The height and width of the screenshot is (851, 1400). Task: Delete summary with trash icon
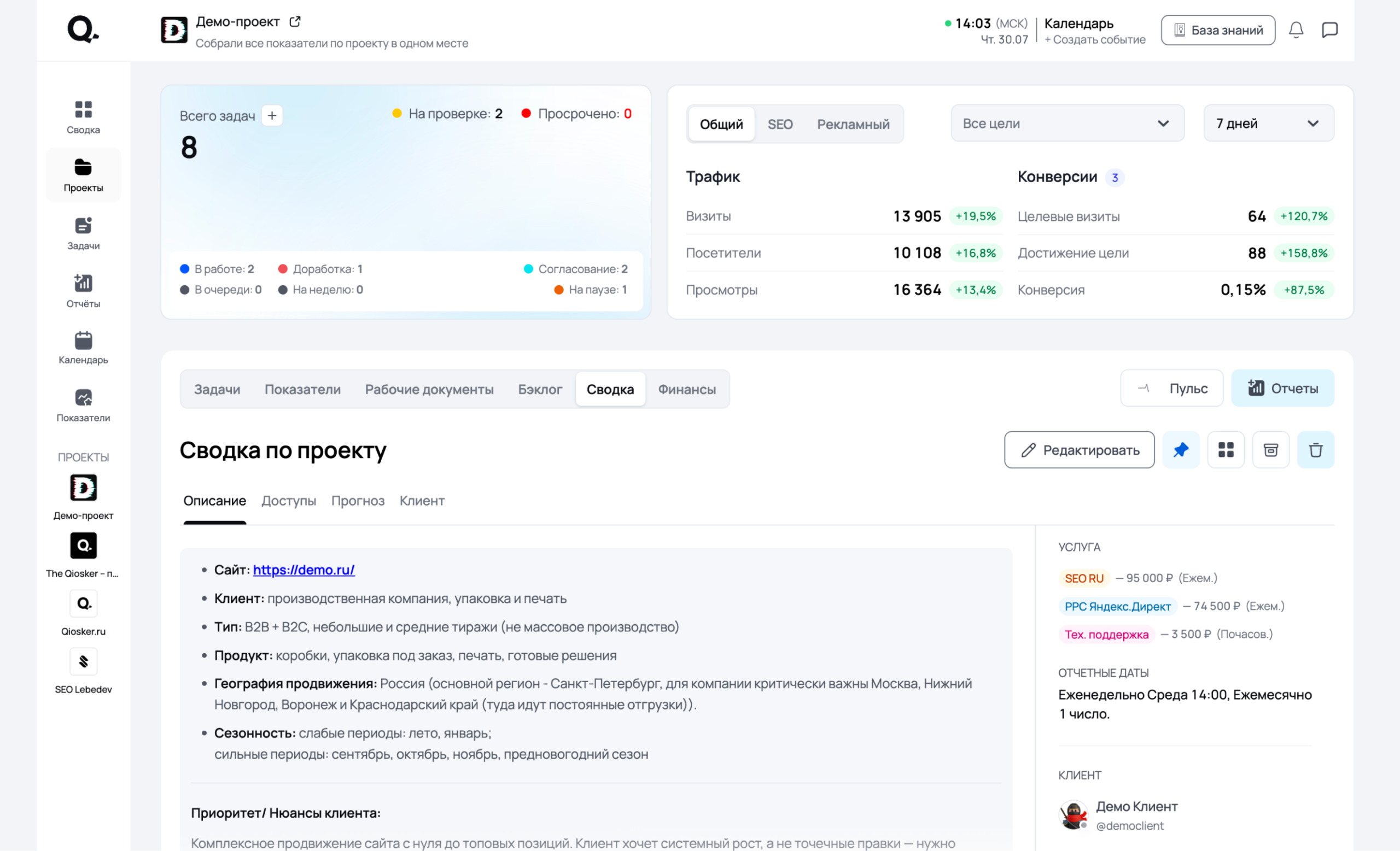pyautogui.click(x=1315, y=450)
